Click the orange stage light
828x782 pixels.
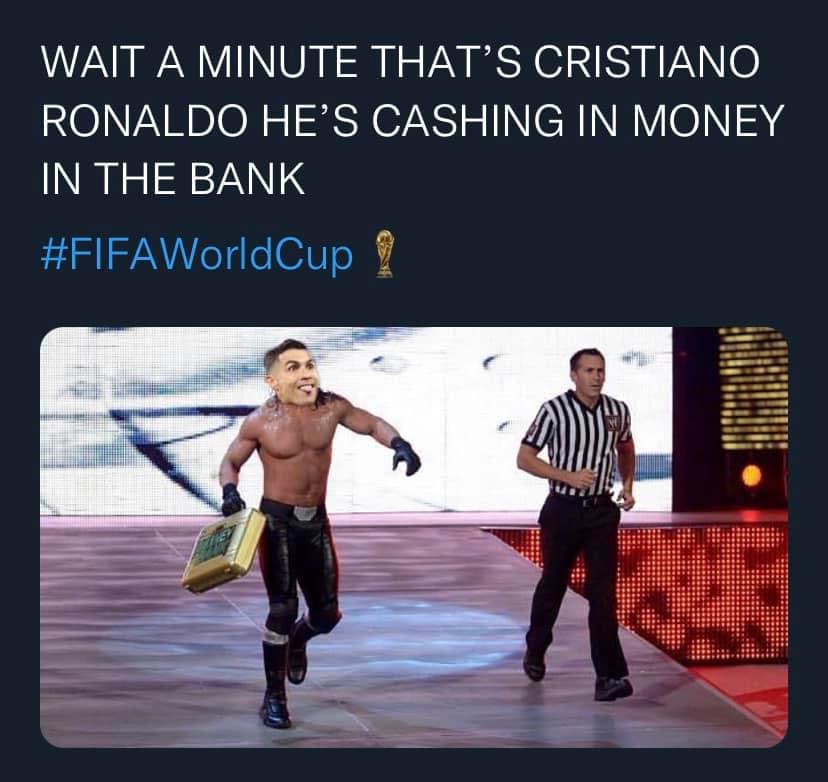coord(751,476)
